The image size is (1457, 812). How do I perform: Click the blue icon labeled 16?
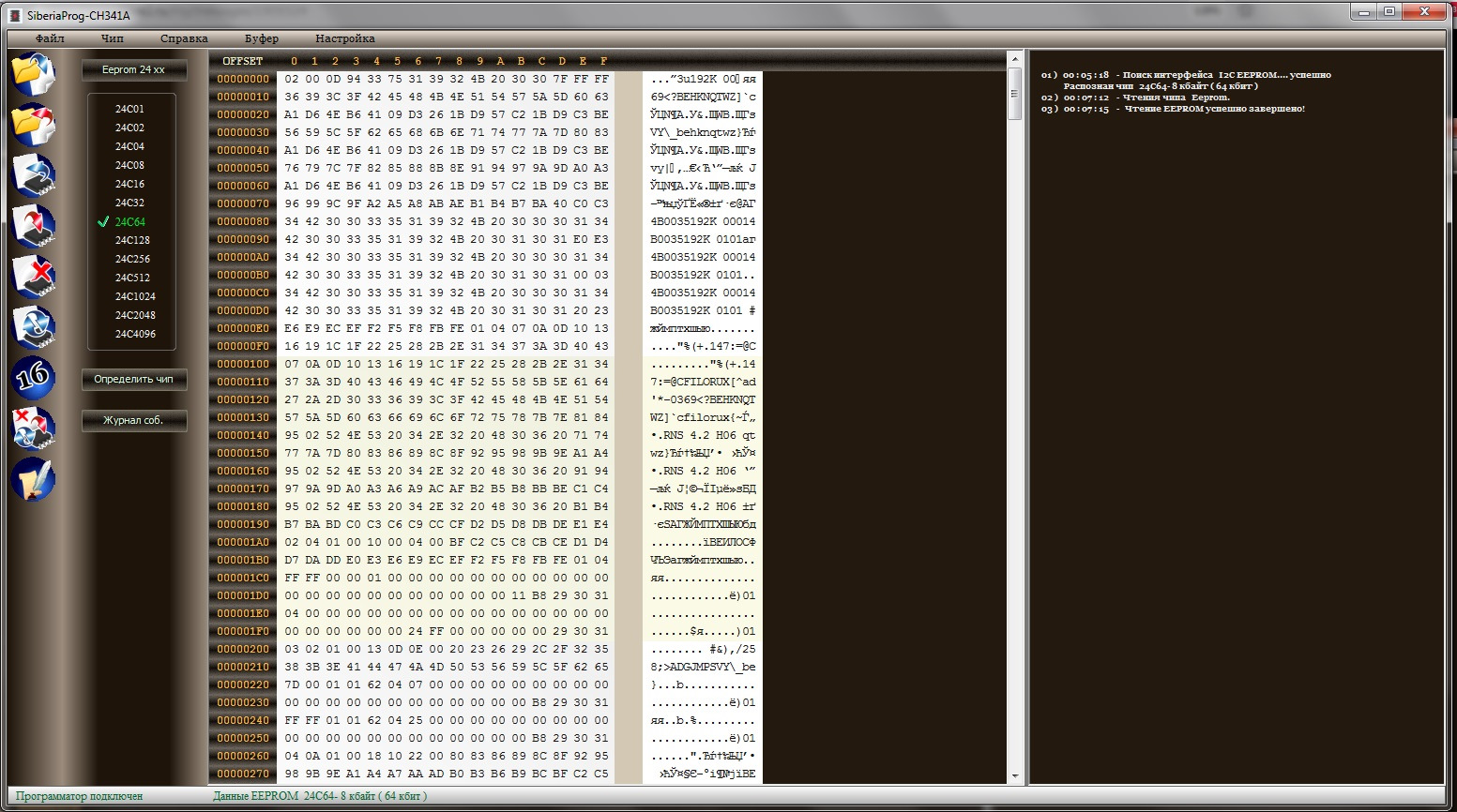(x=33, y=378)
